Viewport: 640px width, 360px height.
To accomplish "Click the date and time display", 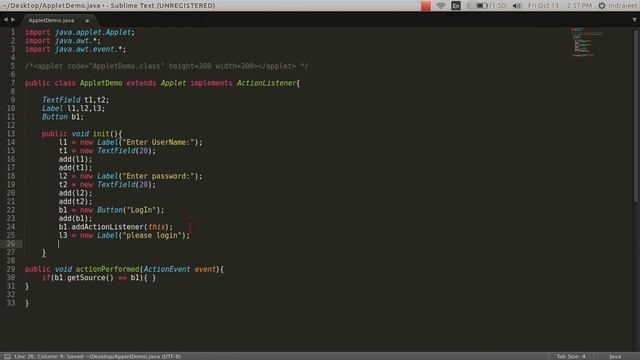I will click(559, 6).
